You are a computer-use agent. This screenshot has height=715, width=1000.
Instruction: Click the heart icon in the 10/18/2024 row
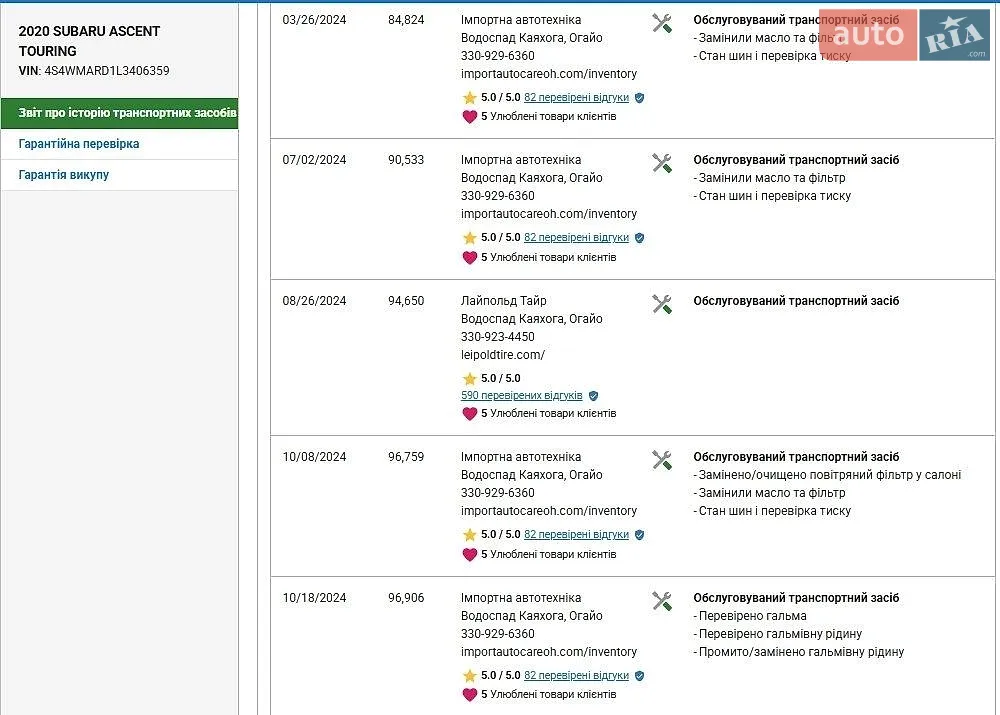469,695
